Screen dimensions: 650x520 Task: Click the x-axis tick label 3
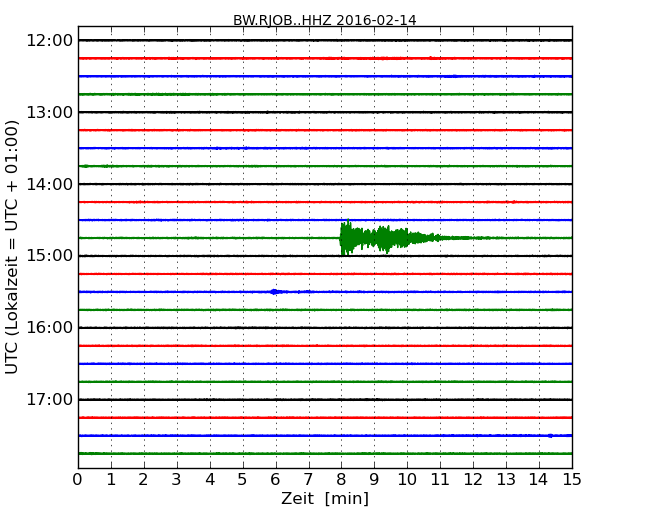177,480
